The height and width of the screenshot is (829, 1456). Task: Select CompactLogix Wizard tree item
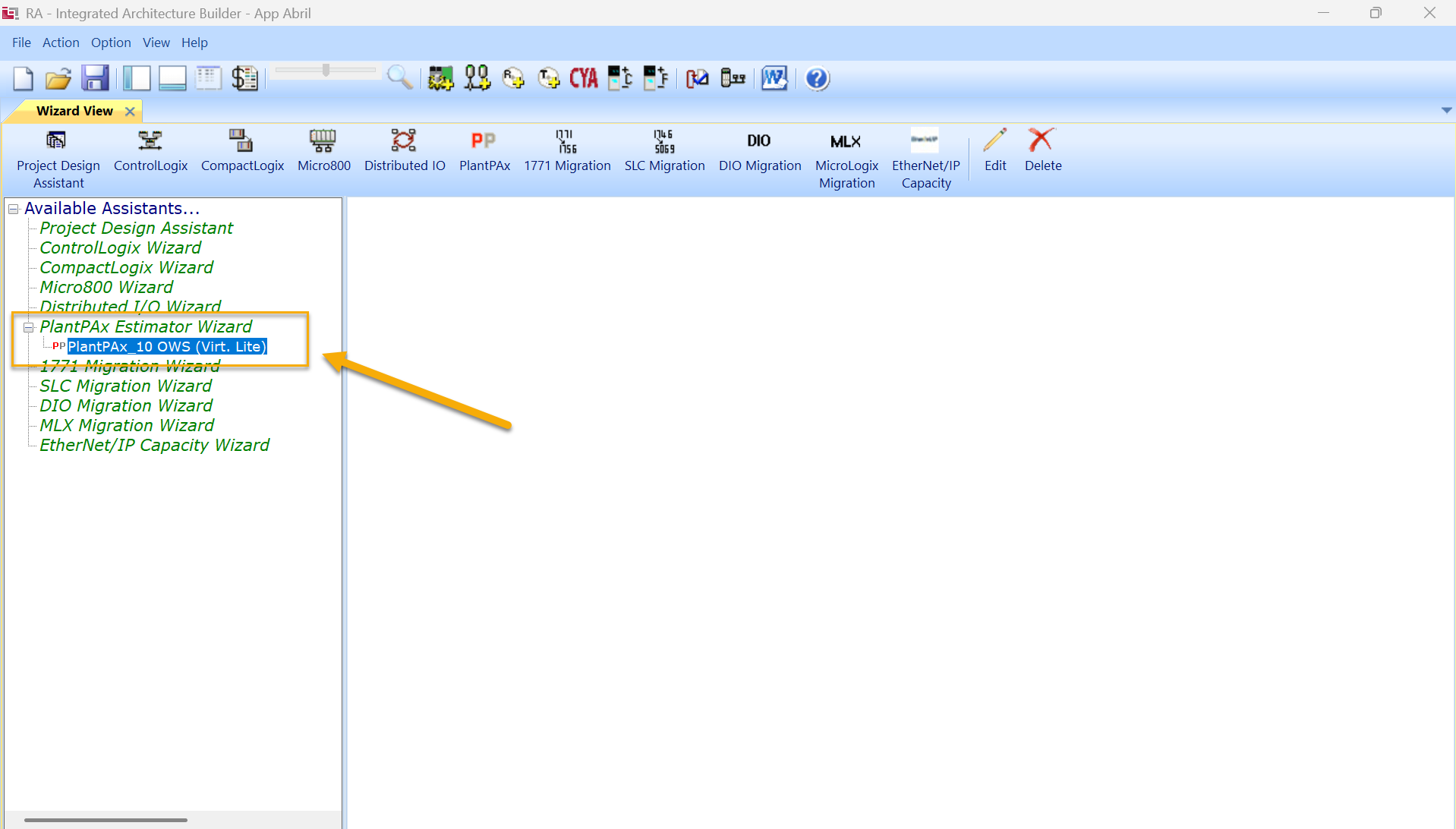126,267
